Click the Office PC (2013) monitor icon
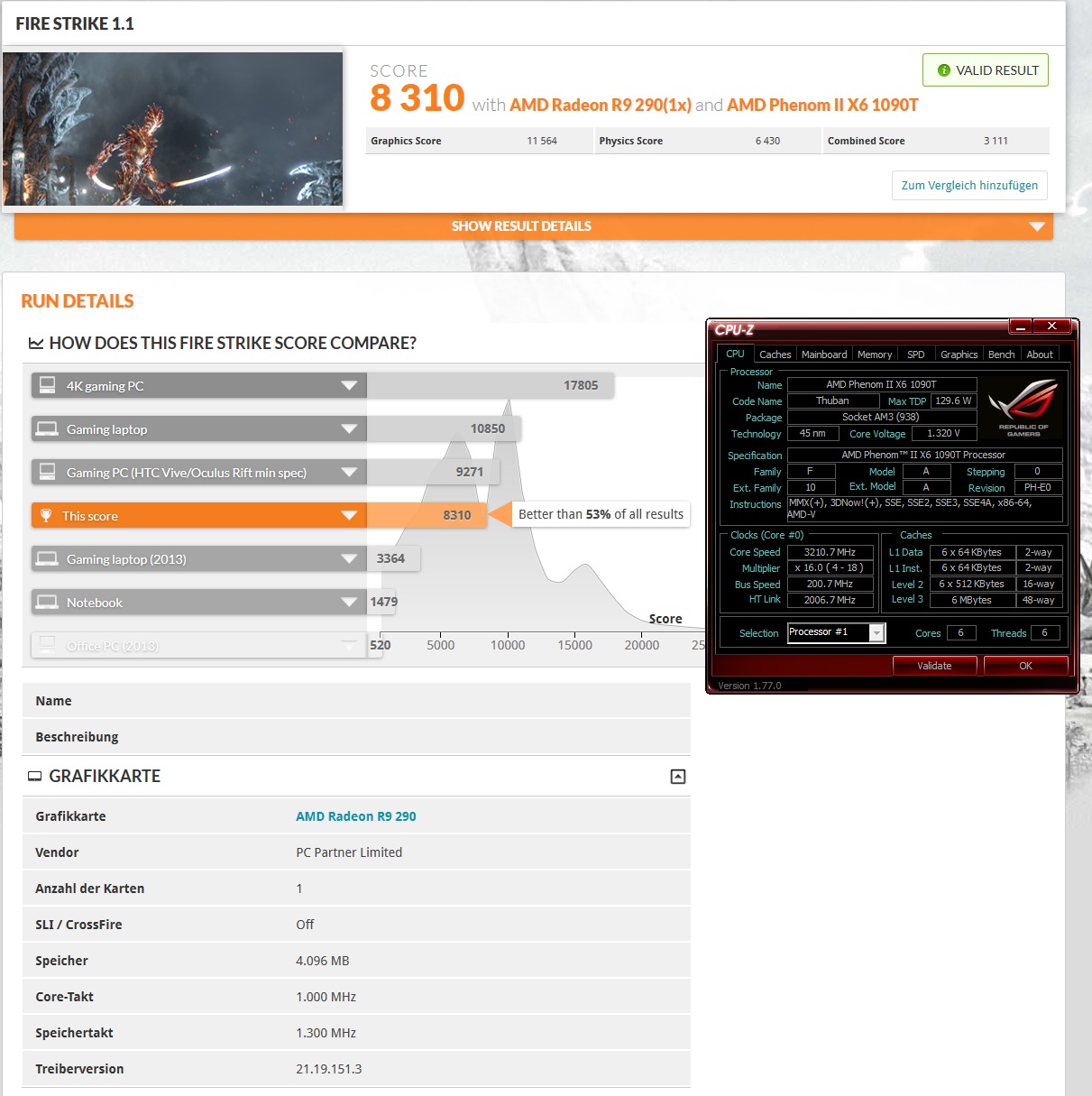The image size is (1092, 1096). (x=47, y=645)
